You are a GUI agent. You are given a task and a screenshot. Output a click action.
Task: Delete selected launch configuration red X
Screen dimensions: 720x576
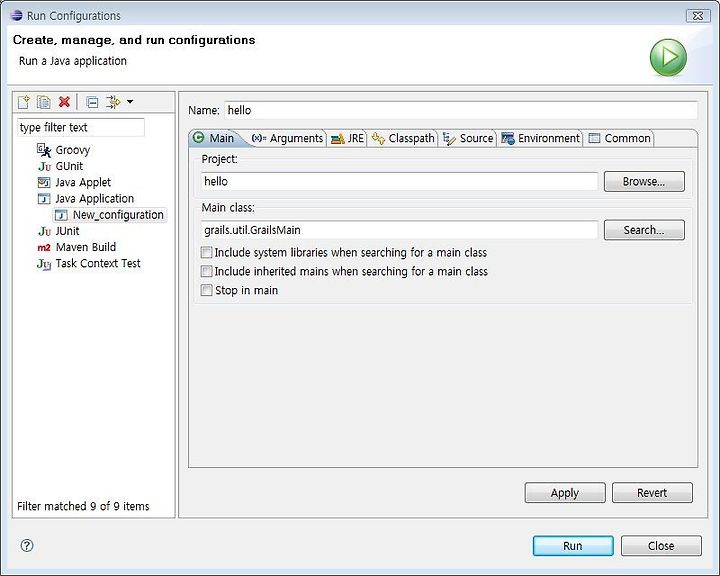[x=64, y=102]
